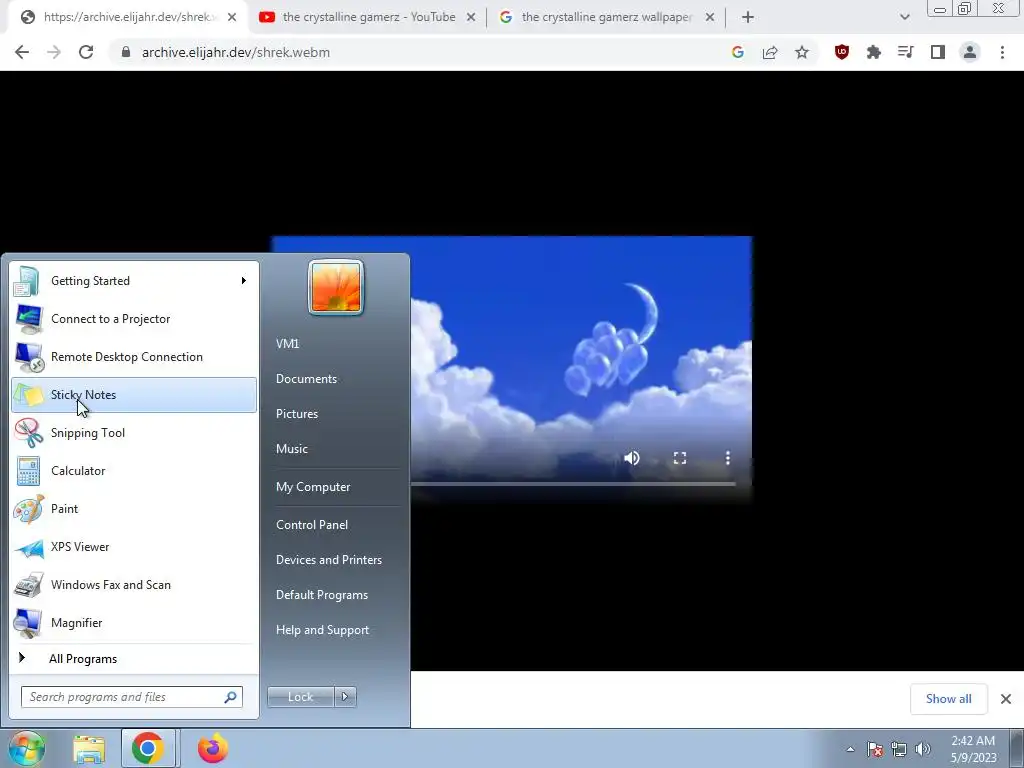The height and width of the screenshot is (768, 1024).
Task: Open File Explorer from the taskbar
Action: click(x=89, y=749)
